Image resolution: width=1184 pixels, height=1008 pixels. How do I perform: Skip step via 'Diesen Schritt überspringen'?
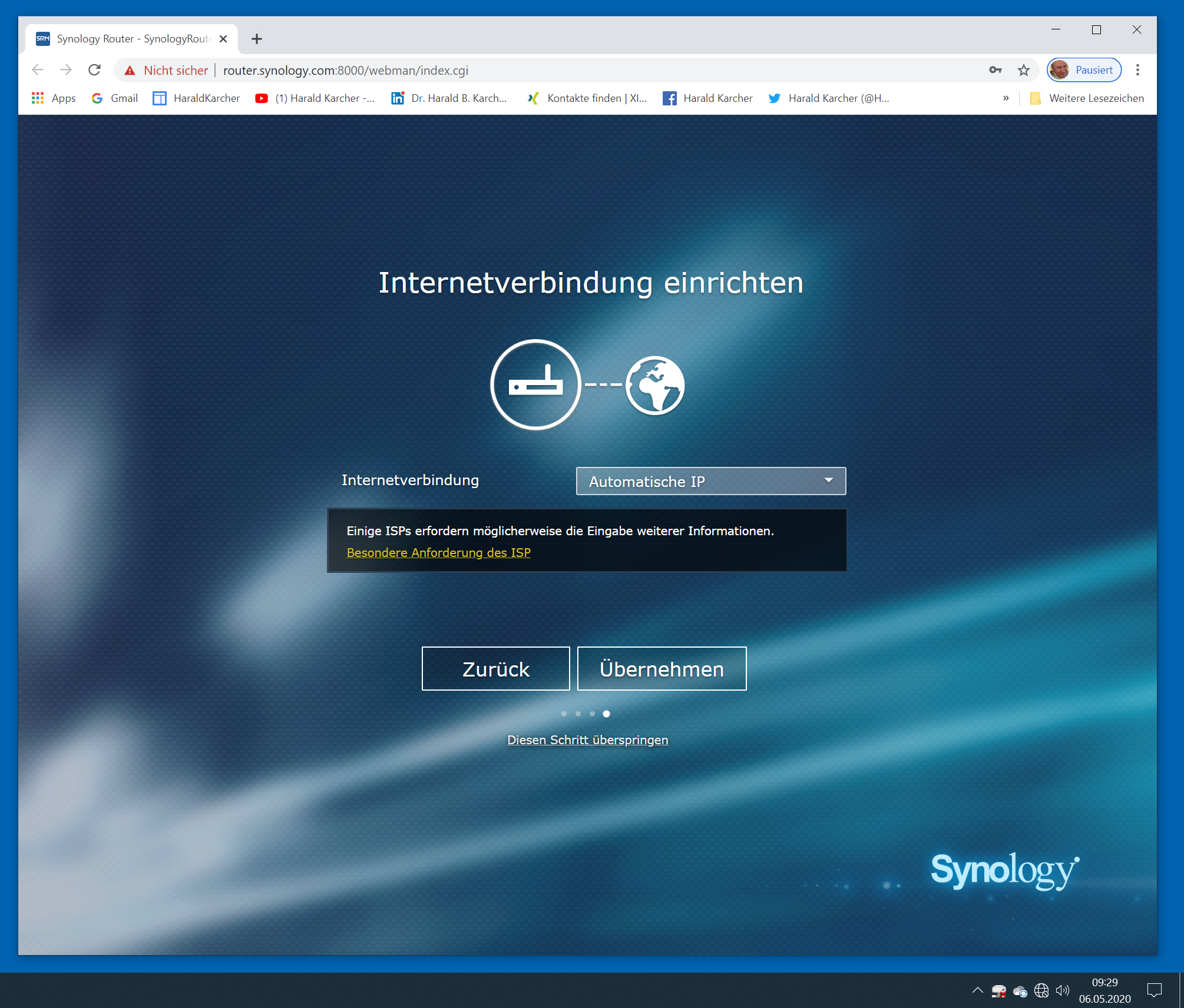click(587, 740)
